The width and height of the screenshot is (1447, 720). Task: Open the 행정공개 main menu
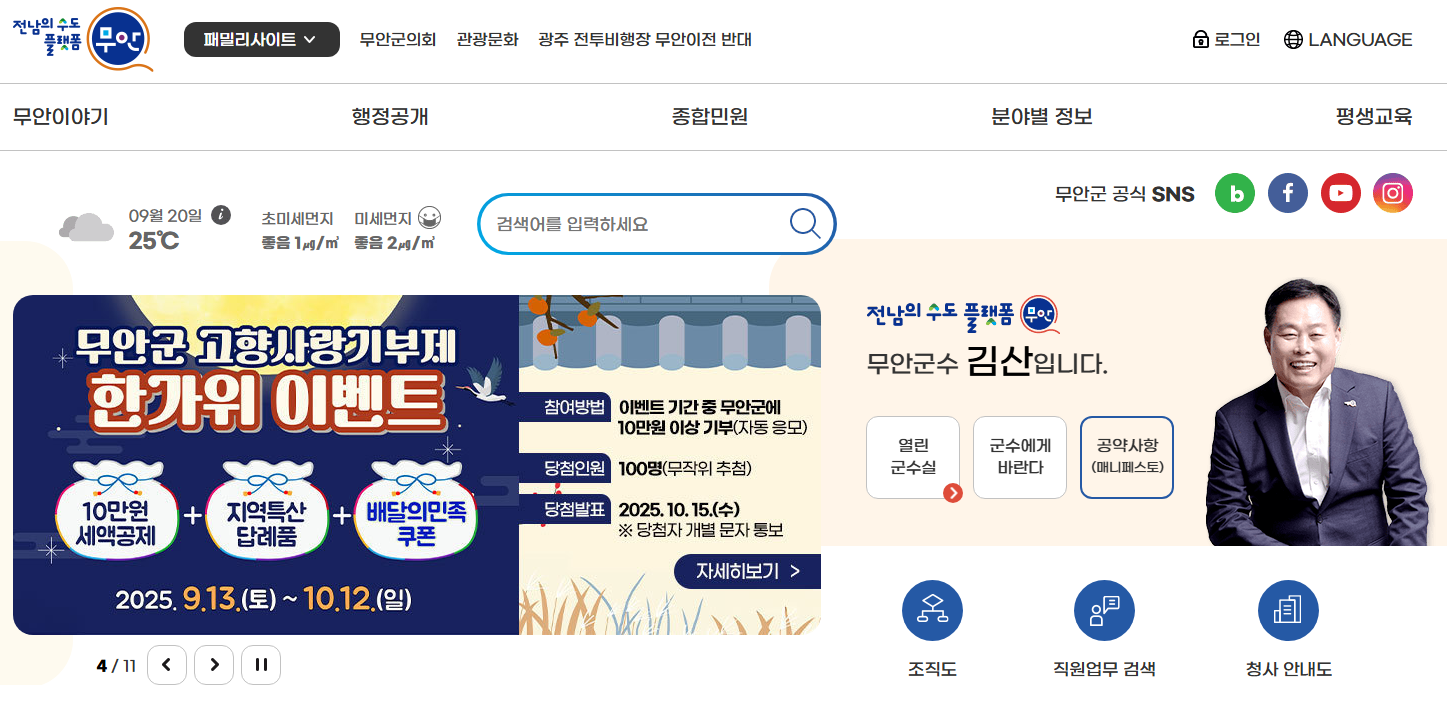coord(390,117)
